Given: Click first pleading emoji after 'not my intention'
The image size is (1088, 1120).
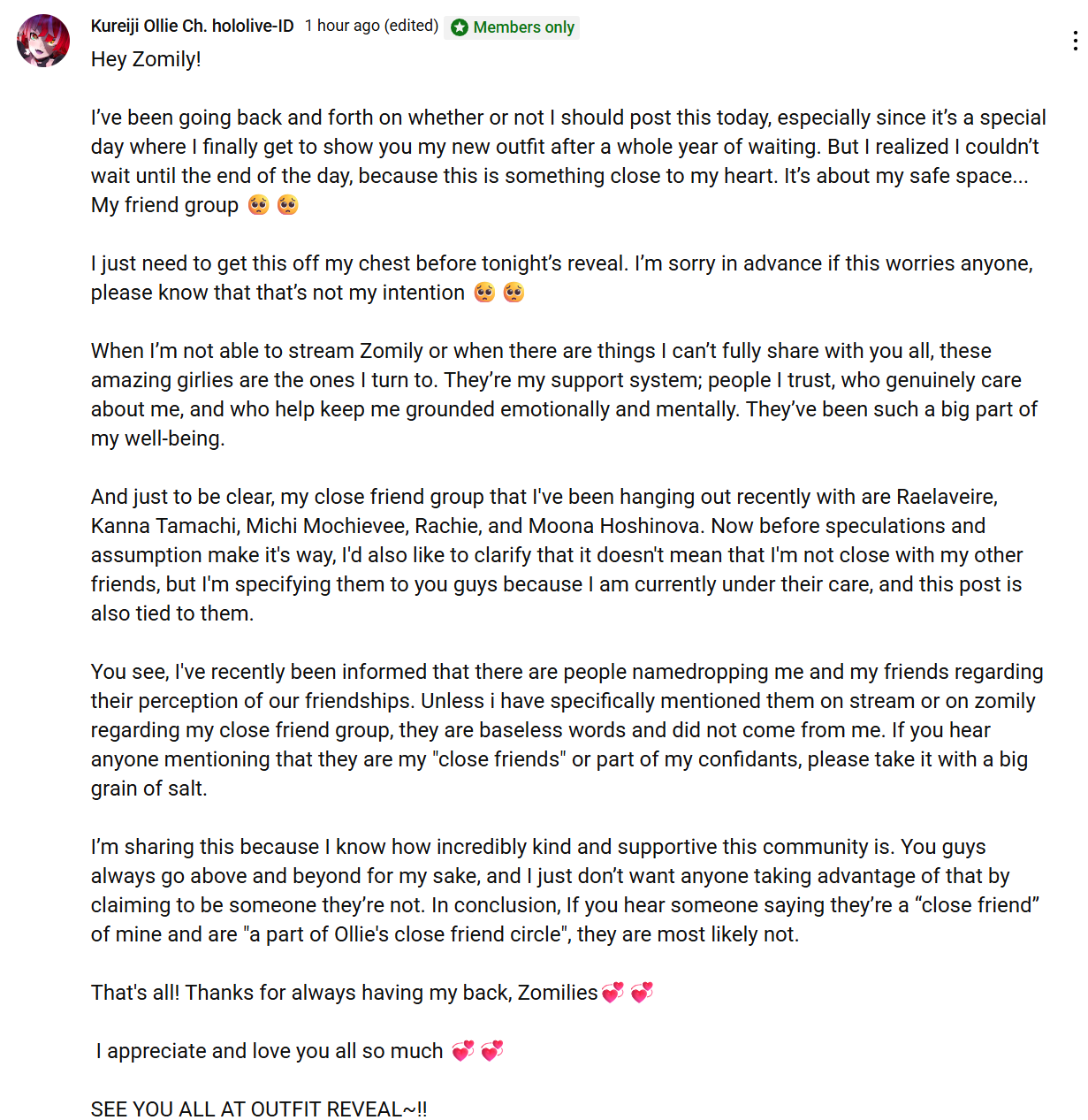Looking at the screenshot, I should pyautogui.click(x=484, y=293).
